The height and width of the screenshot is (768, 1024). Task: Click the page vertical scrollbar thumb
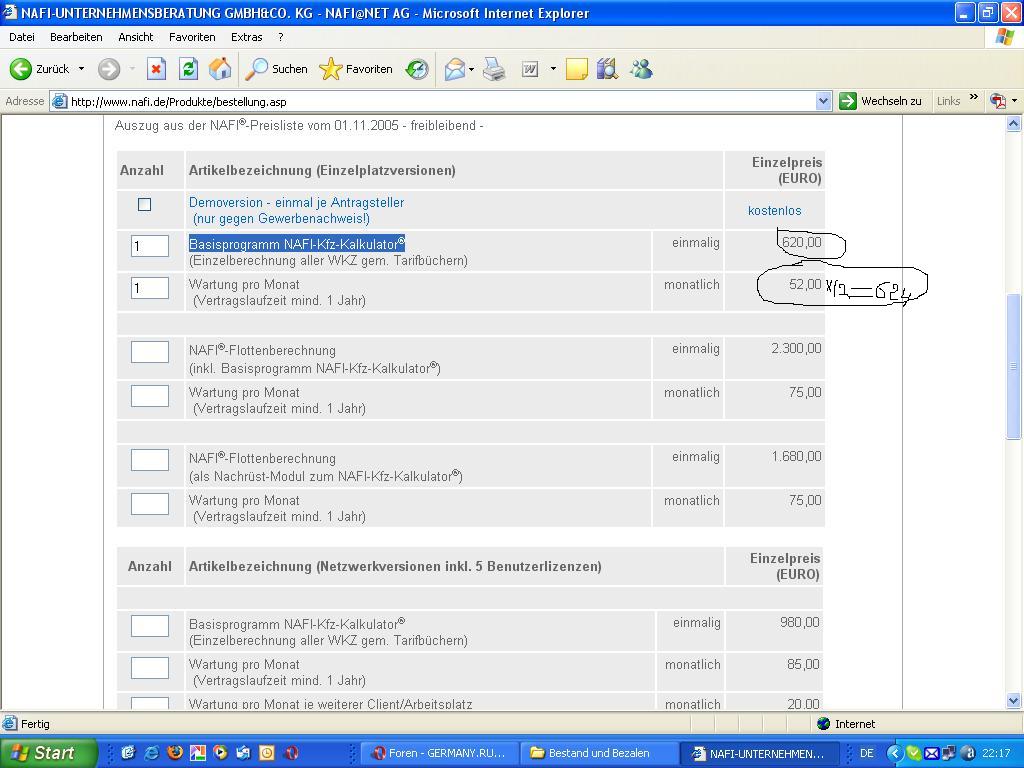point(1014,366)
